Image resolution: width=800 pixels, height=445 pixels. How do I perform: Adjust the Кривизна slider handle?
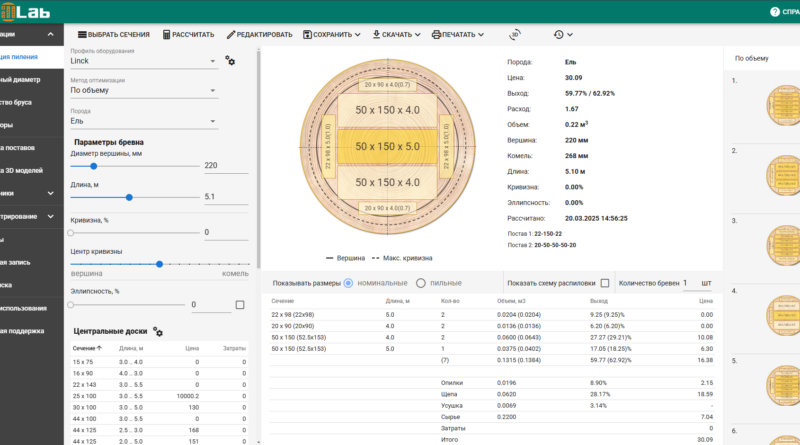(71, 233)
